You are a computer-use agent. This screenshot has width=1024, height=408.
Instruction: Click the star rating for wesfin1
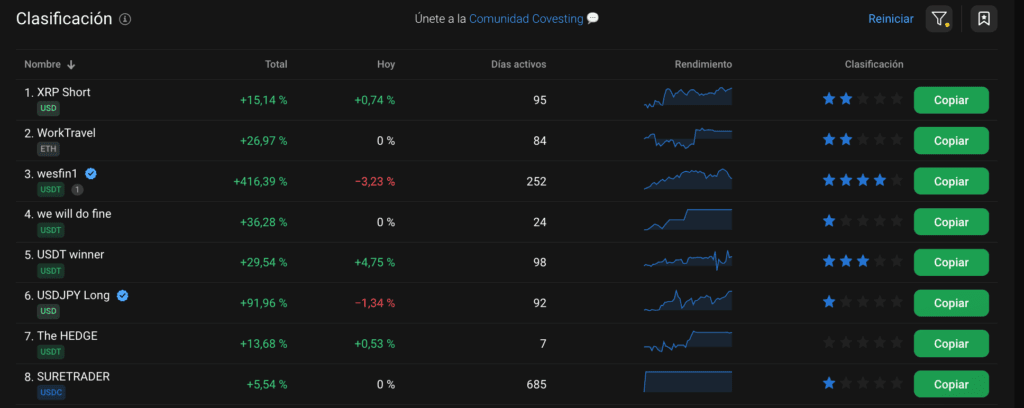[x=862, y=181]
